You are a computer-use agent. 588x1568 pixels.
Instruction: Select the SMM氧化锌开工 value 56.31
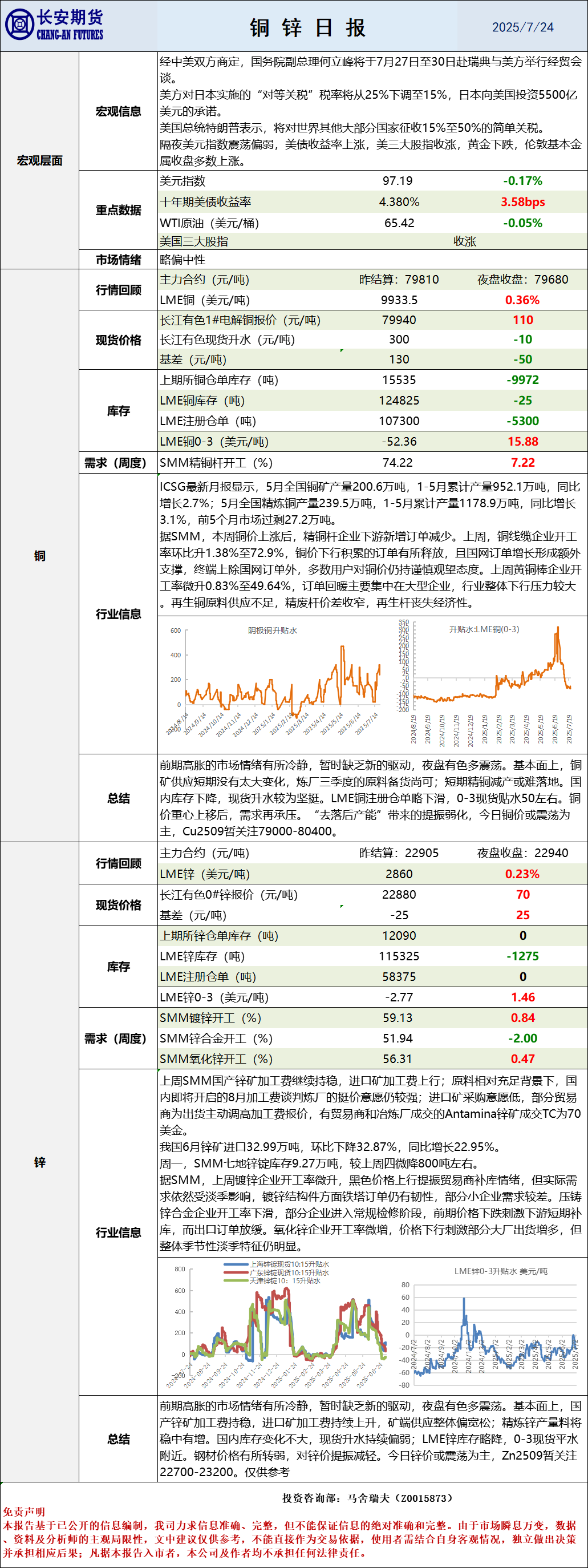pyautogui.click(x=398, y=1059)
